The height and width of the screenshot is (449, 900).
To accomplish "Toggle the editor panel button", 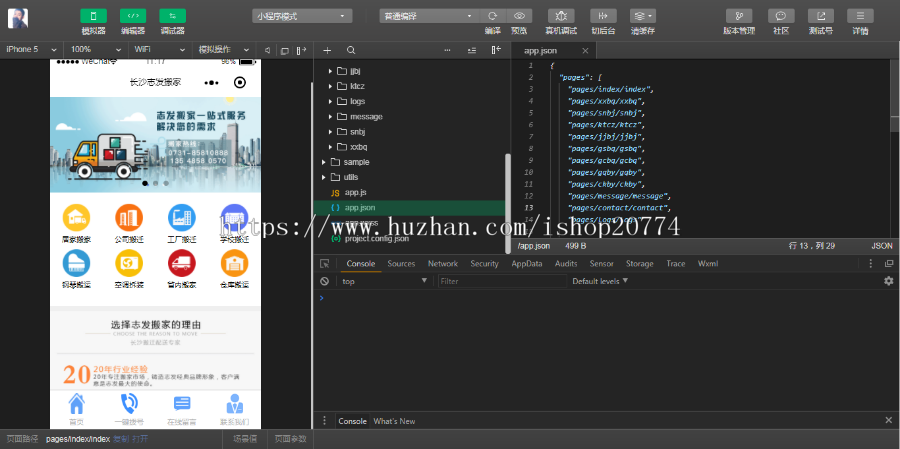I will (133, 16).
